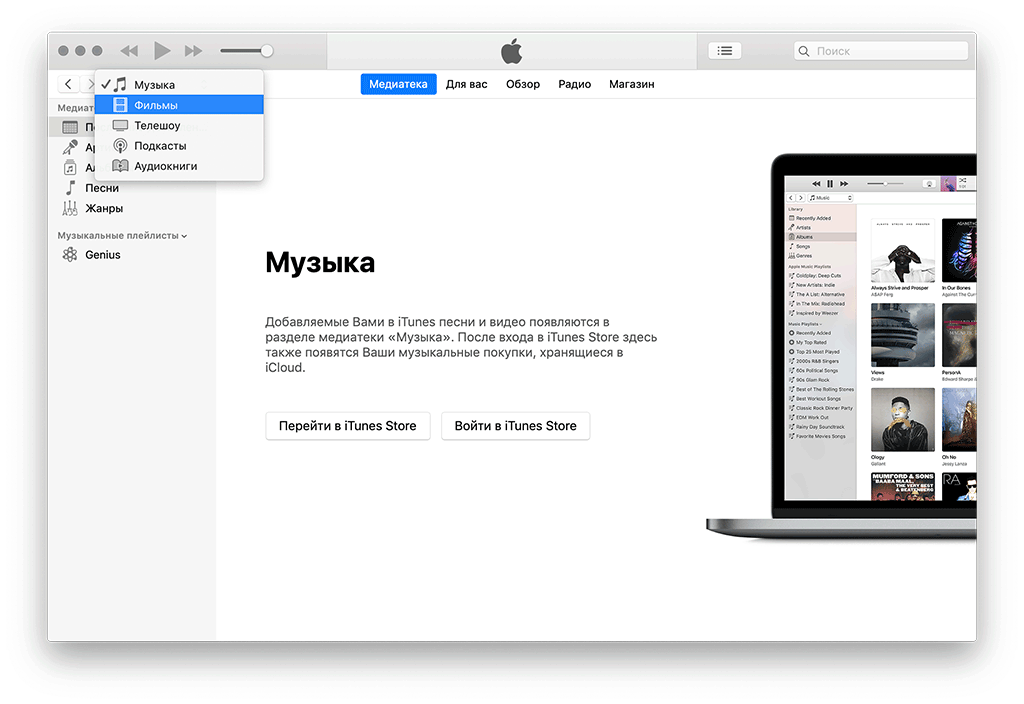Click the open book icon next to Аудиокниги
1024x704 pixels.
tap(120, 166)
